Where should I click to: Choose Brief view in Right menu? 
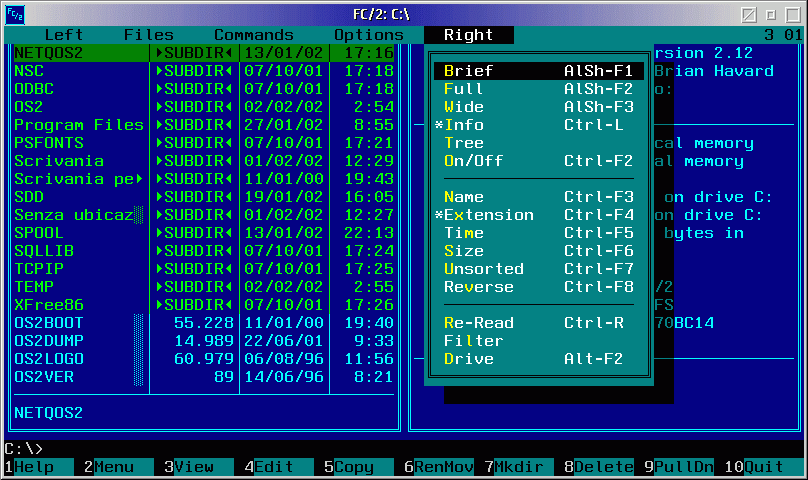(x=538, y=71)
